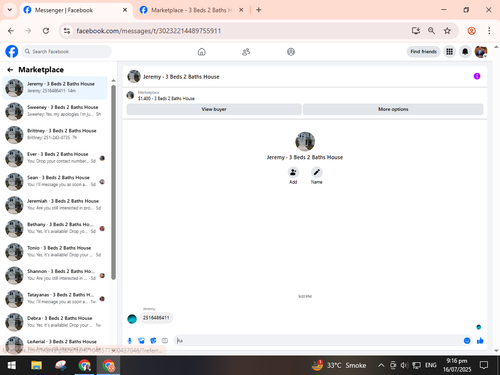
Task: Open the Windows Start menu
Action: point(12,366)
